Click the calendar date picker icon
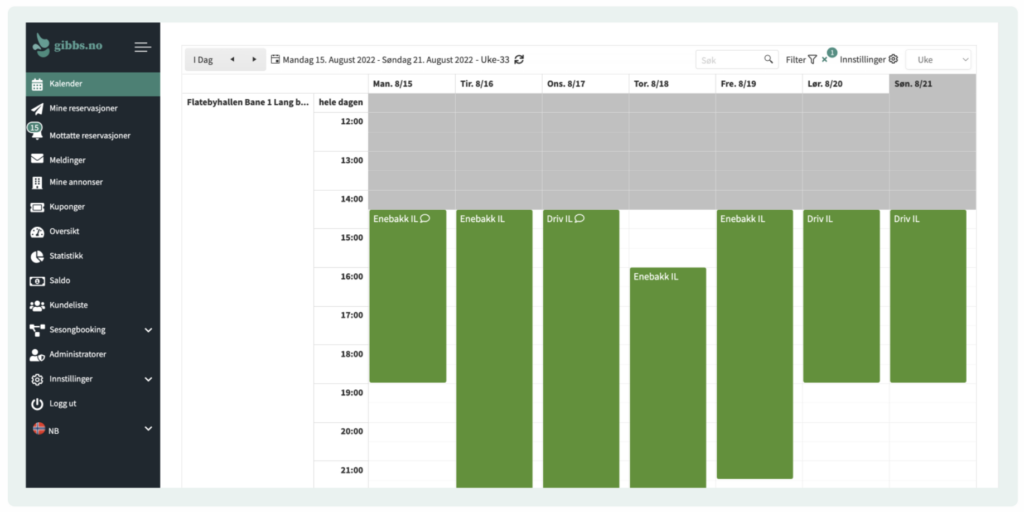 pyautogui.click(x=275, y=60)
